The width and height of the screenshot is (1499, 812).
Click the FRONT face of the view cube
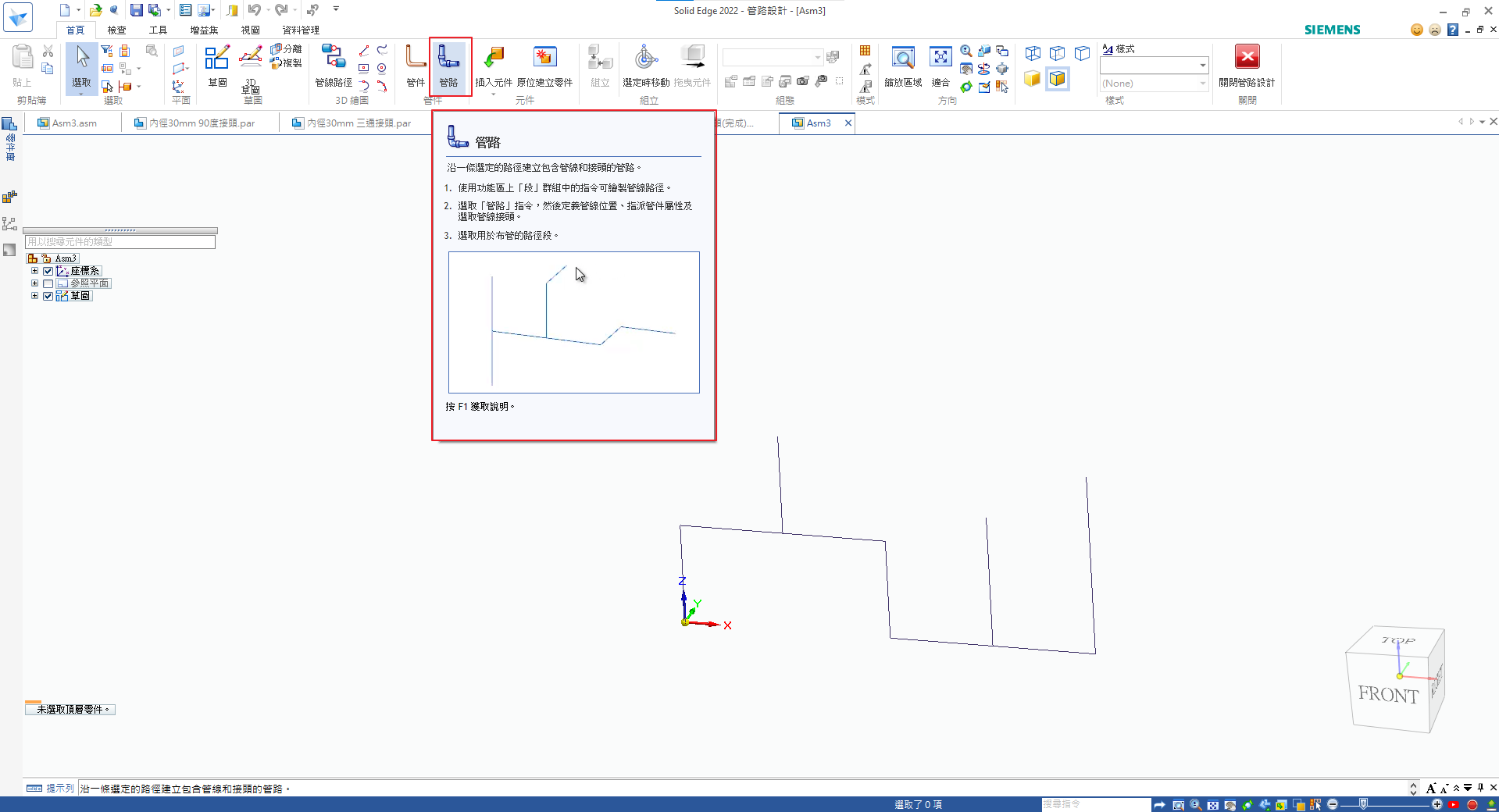tap(1388, 695)
